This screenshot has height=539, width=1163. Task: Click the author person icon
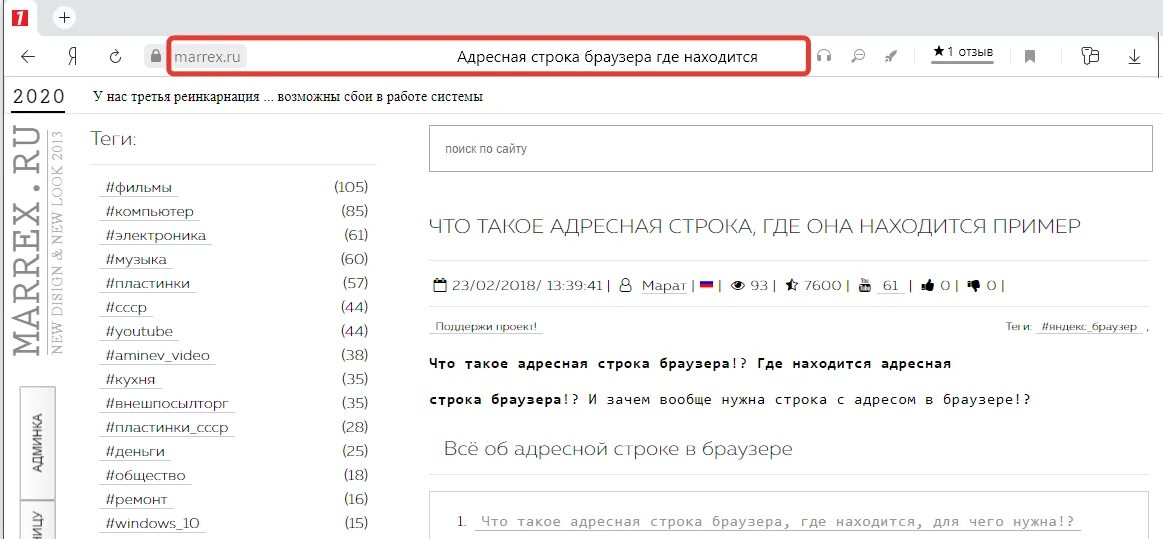pyautogui.click(x=626, y=285)
